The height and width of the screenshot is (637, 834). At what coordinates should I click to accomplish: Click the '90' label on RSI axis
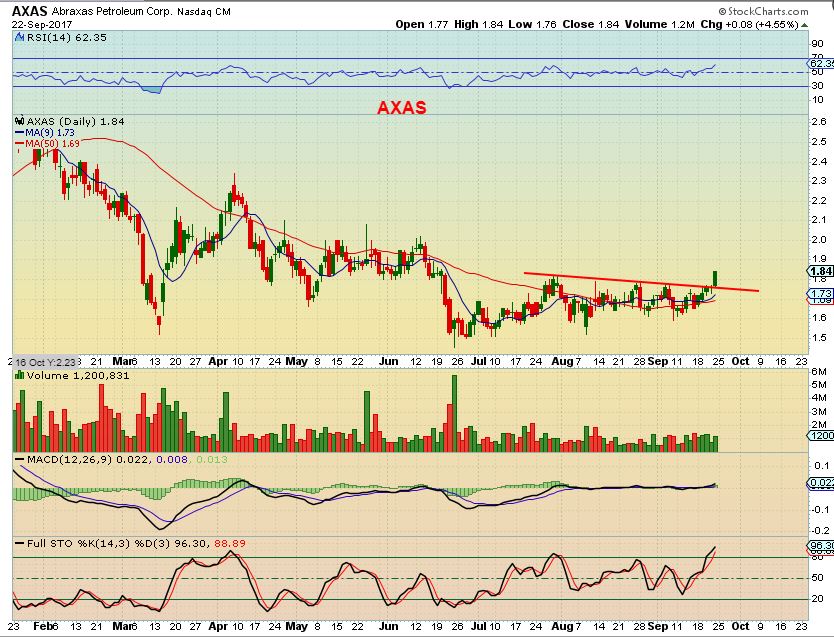pyautogui.click(x=818, y=44)
